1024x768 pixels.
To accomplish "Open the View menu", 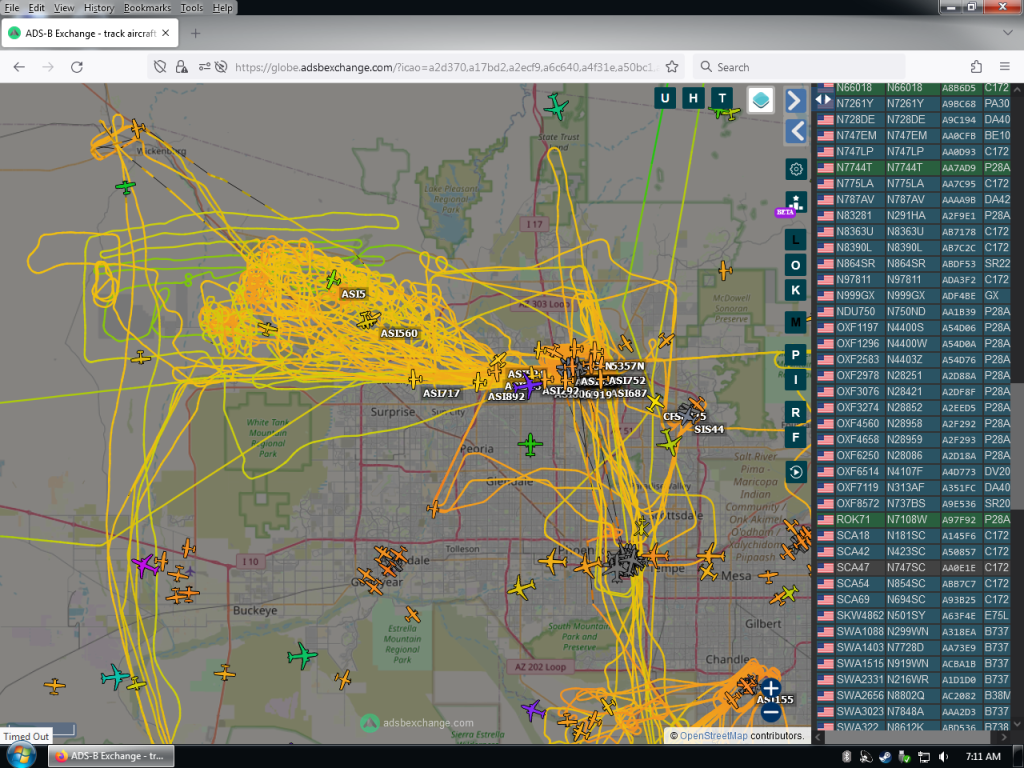I will (x=64, y=8).
